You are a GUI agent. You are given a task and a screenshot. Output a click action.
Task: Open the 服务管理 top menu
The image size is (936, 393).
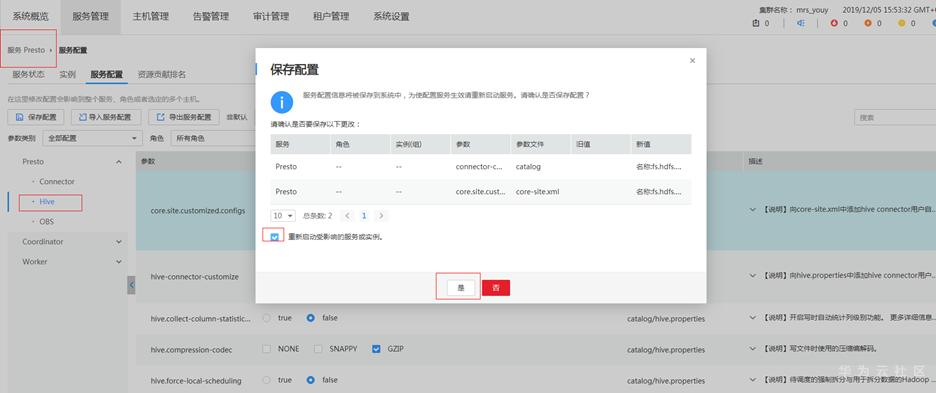[90, 17]
